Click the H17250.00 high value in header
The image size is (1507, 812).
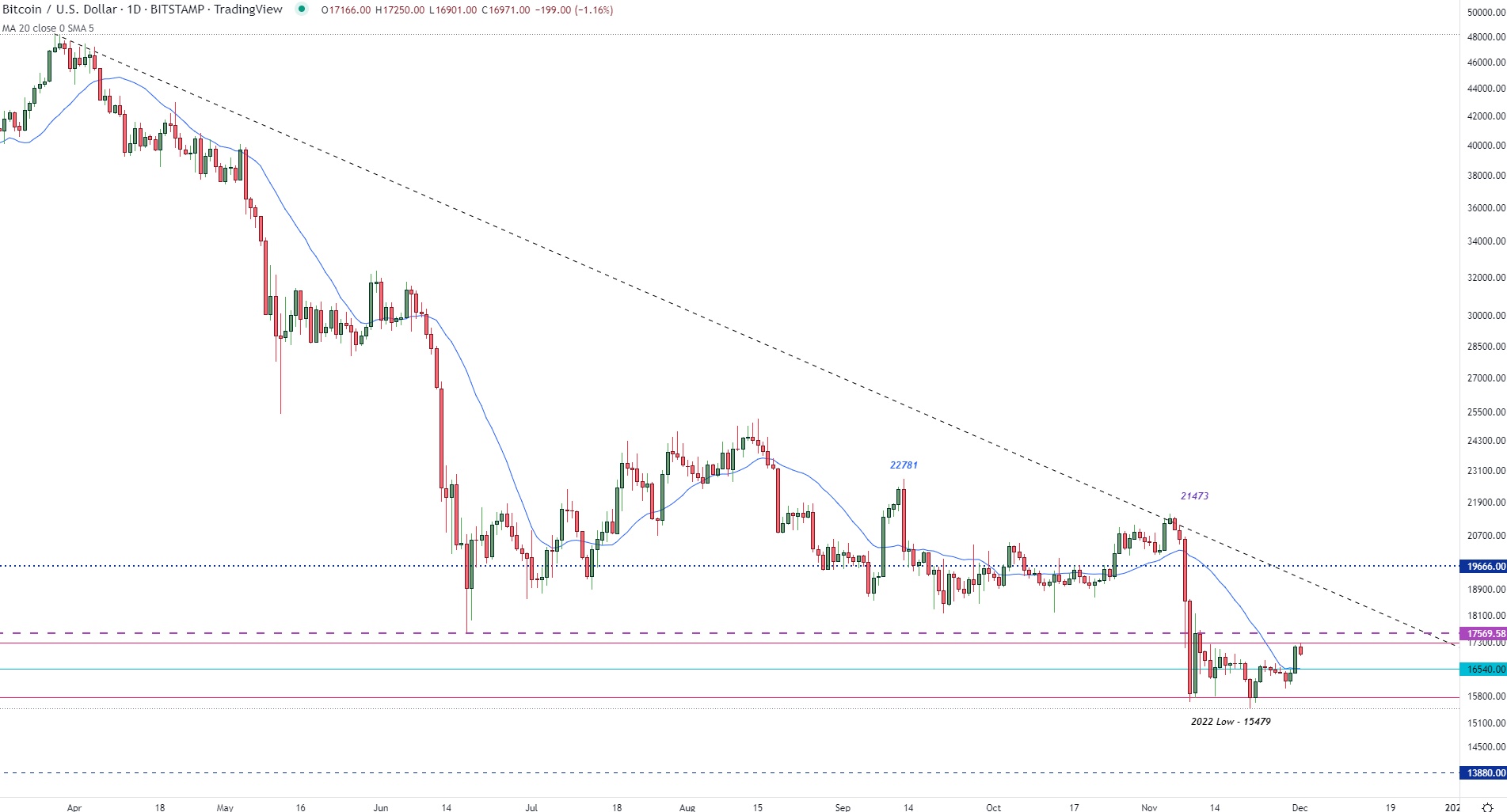point(400,10)
